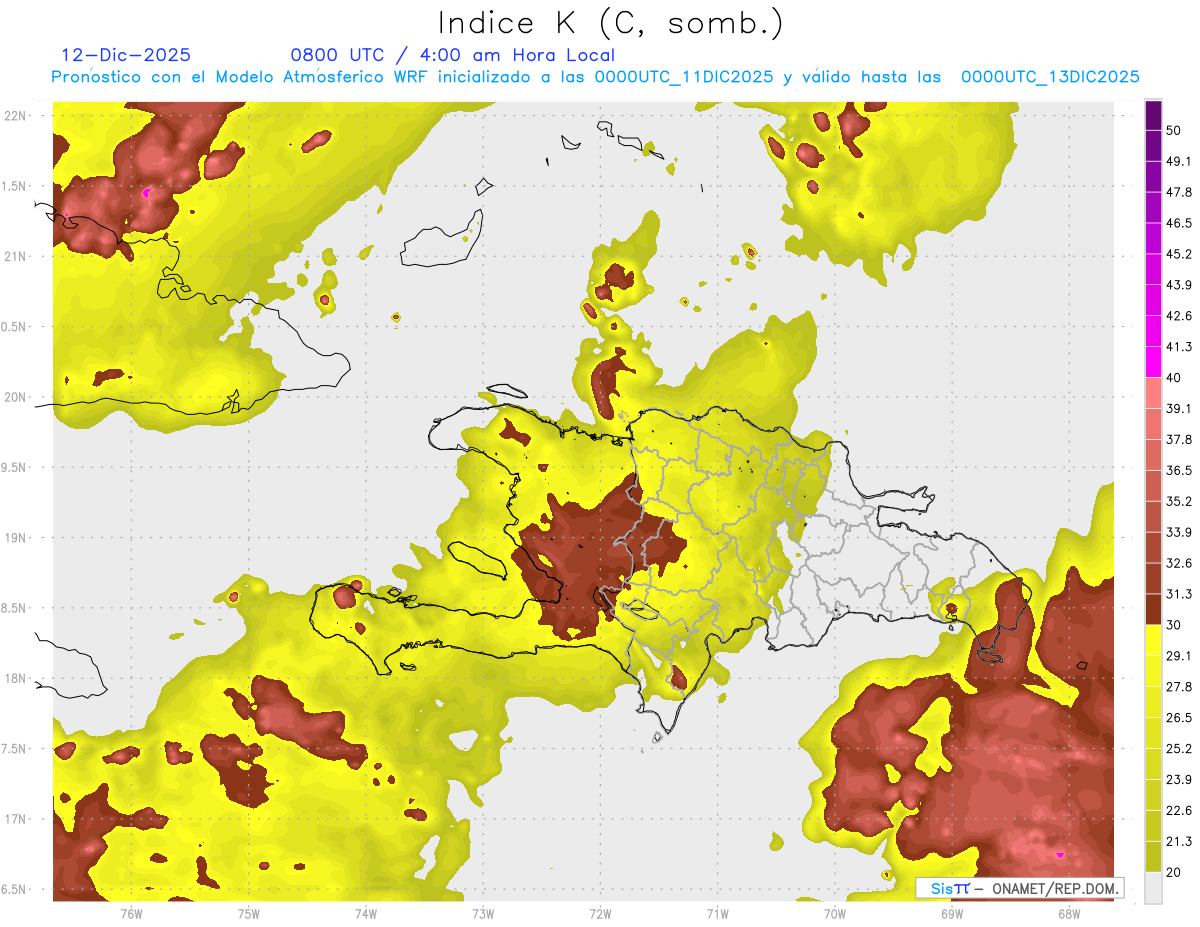Click colorbar value "40"
The width and height of the screenshot is (1200, 927).
click(x=1174, y=378)
